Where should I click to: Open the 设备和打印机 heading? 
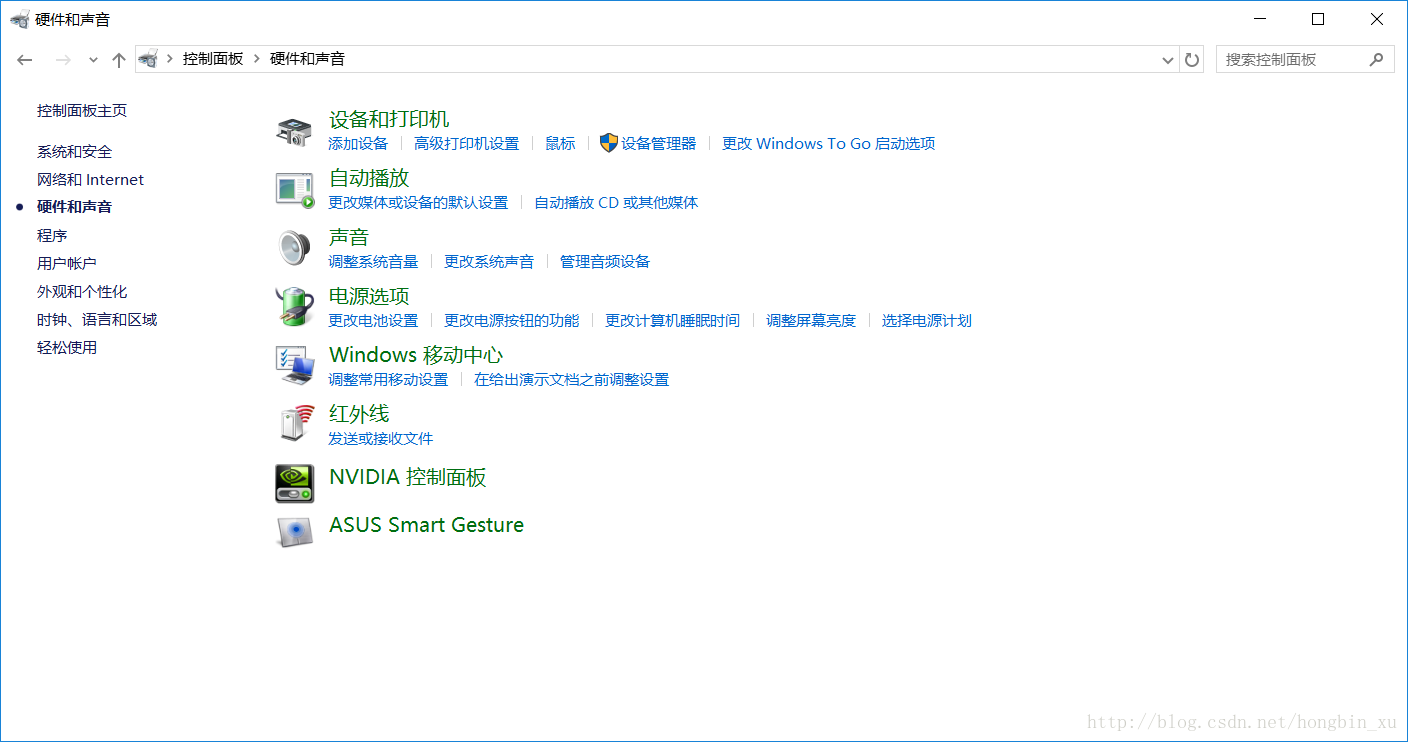pyautogui.click(x=389, y=120)
